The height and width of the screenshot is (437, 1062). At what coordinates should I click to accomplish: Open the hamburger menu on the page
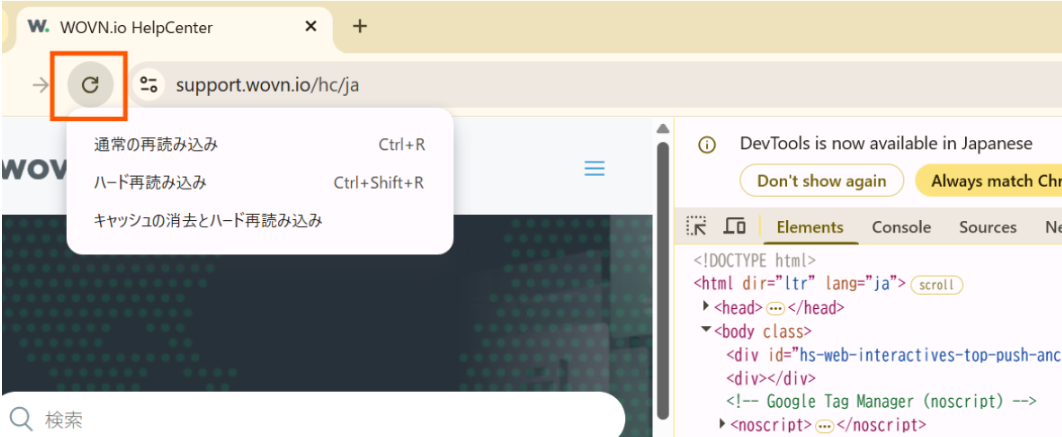594,169
